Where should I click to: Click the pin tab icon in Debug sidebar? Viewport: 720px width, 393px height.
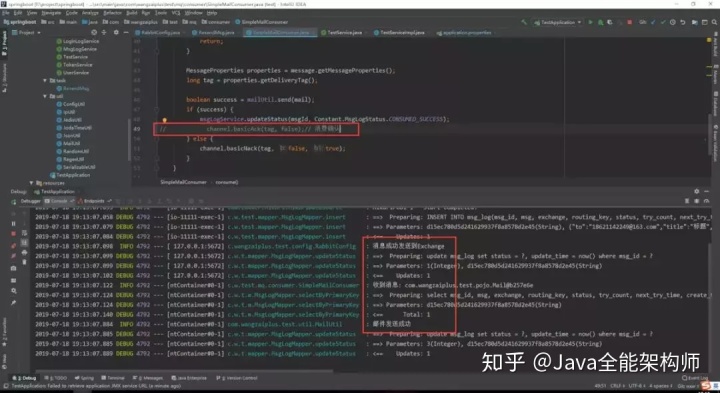(x=13, y=303)
